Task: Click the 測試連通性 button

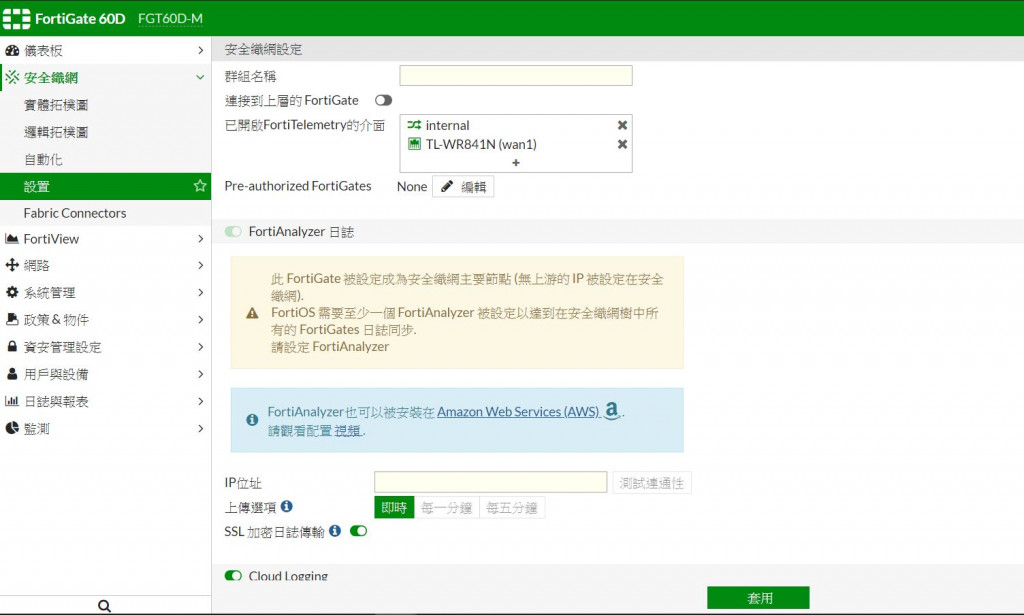Action: 652,483
